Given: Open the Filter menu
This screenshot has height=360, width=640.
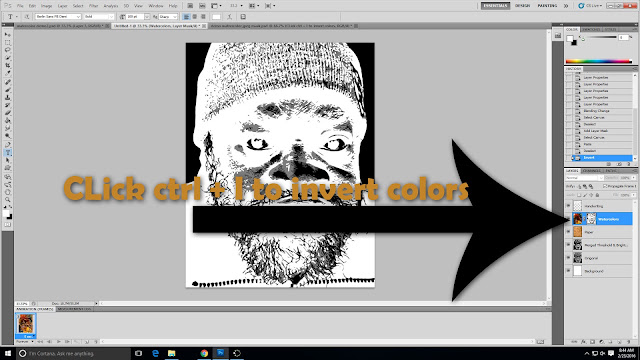Looking at the screenshot, I should pos(93,6).
